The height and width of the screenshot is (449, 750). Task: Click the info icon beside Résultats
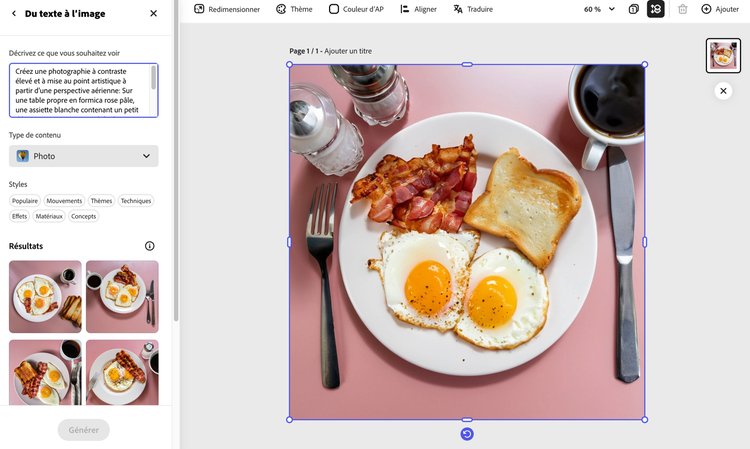point(150,246)
